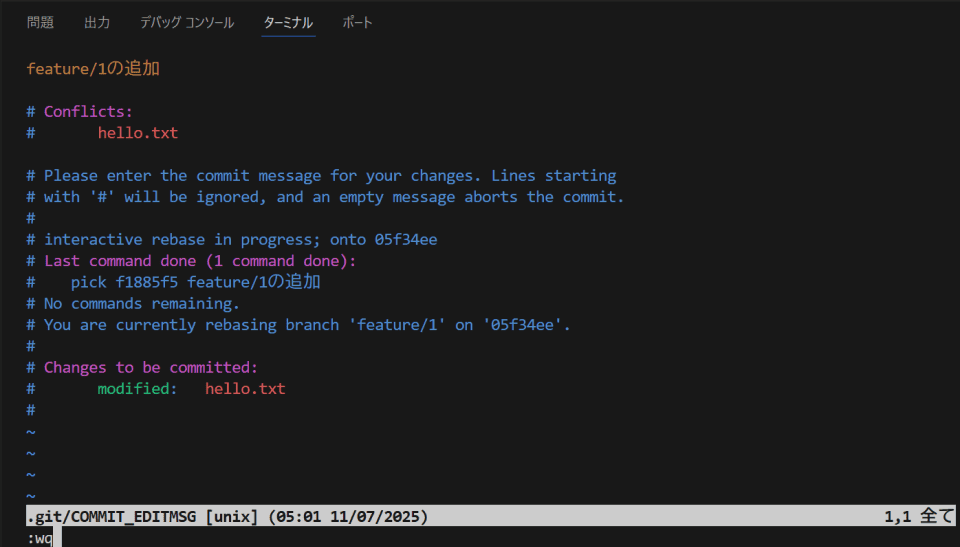
Task: Click the :wq command line
Action: (x=40, y=538)
